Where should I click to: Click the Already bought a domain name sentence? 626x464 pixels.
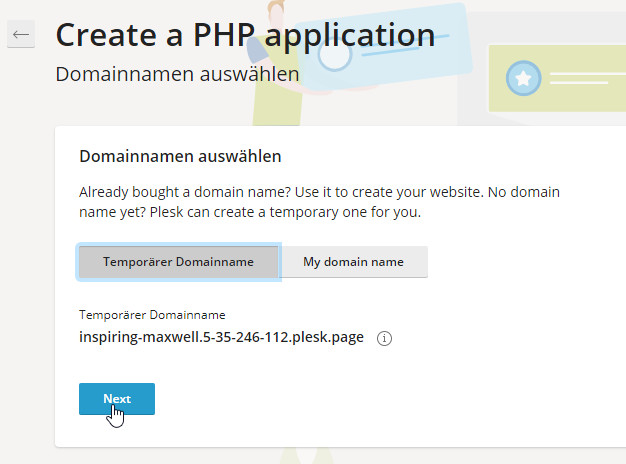click(200, 191)
